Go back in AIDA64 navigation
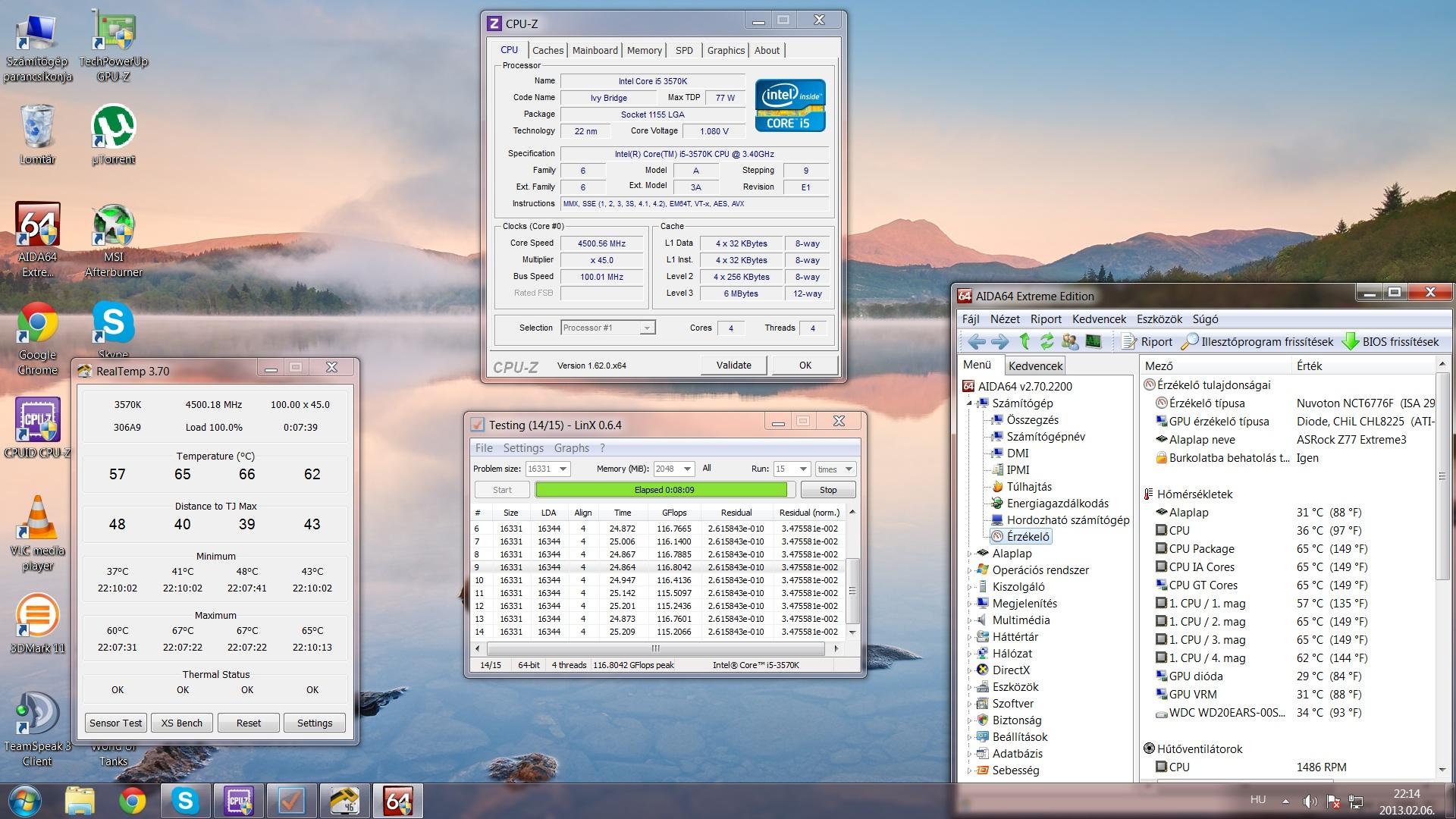The height and width of the screenshot is (819, 1456). tap(977, 342)
